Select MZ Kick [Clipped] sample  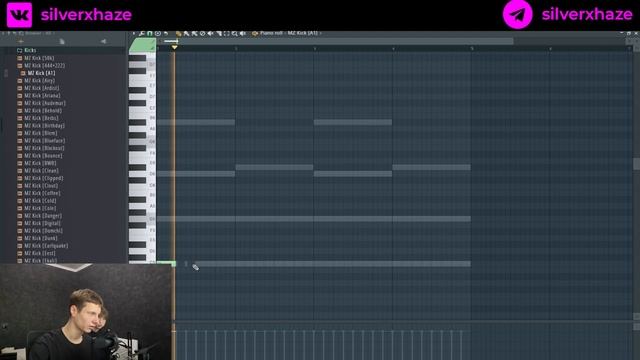point(40,178)
